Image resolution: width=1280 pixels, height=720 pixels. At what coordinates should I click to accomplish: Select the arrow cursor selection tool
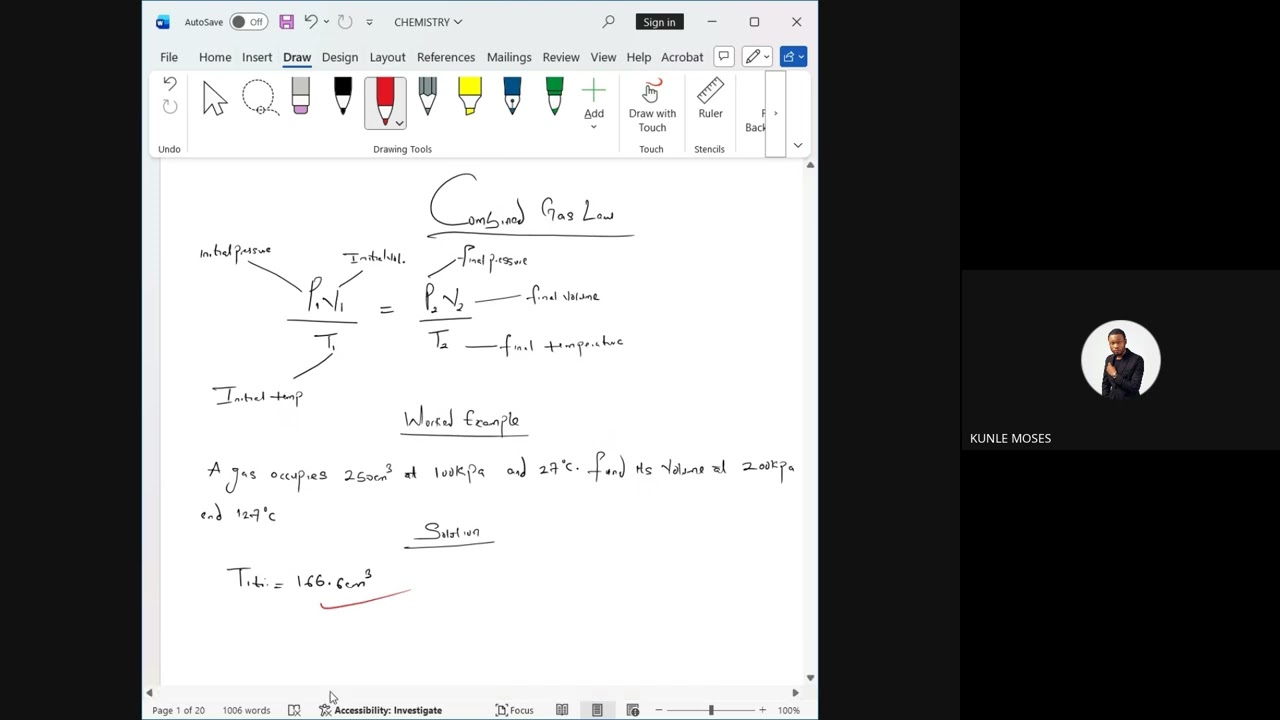click(215, 99)
